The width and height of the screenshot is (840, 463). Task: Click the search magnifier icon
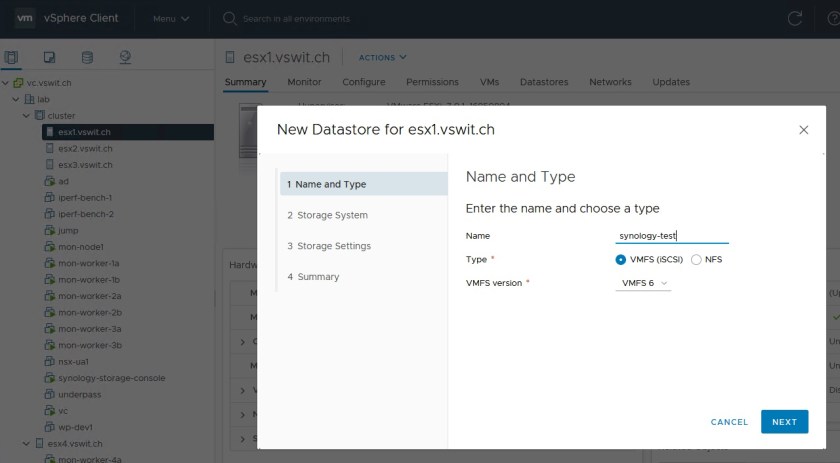pos(229,18)
